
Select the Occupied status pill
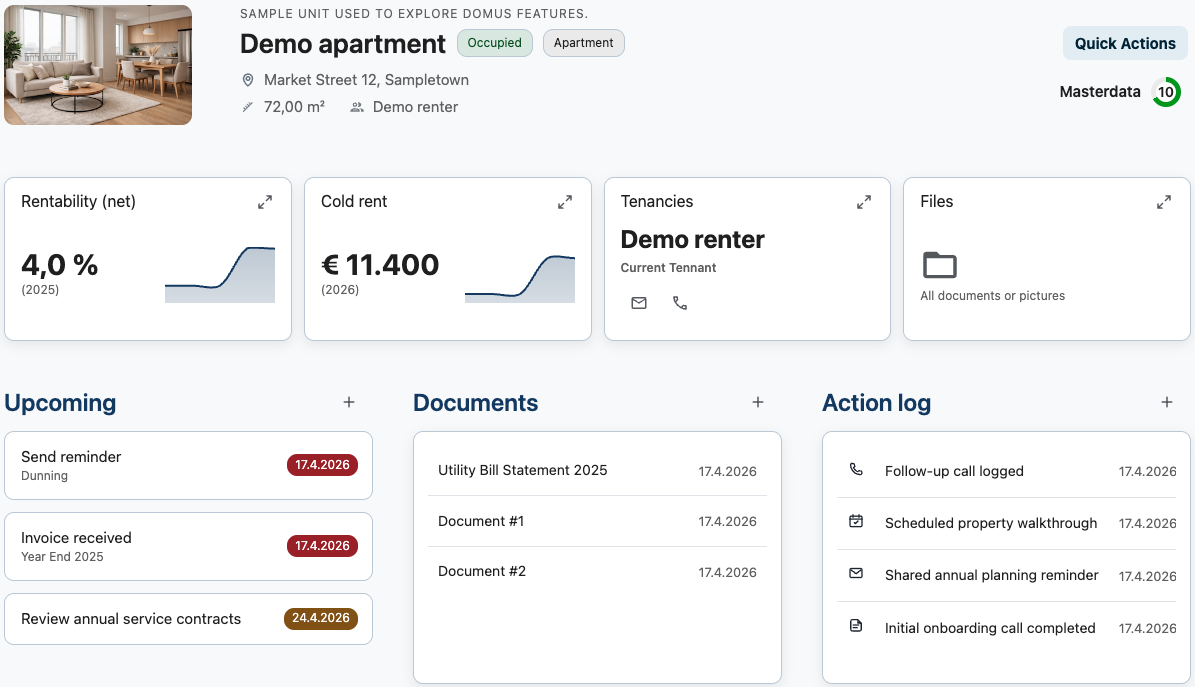tap(494, 43)
